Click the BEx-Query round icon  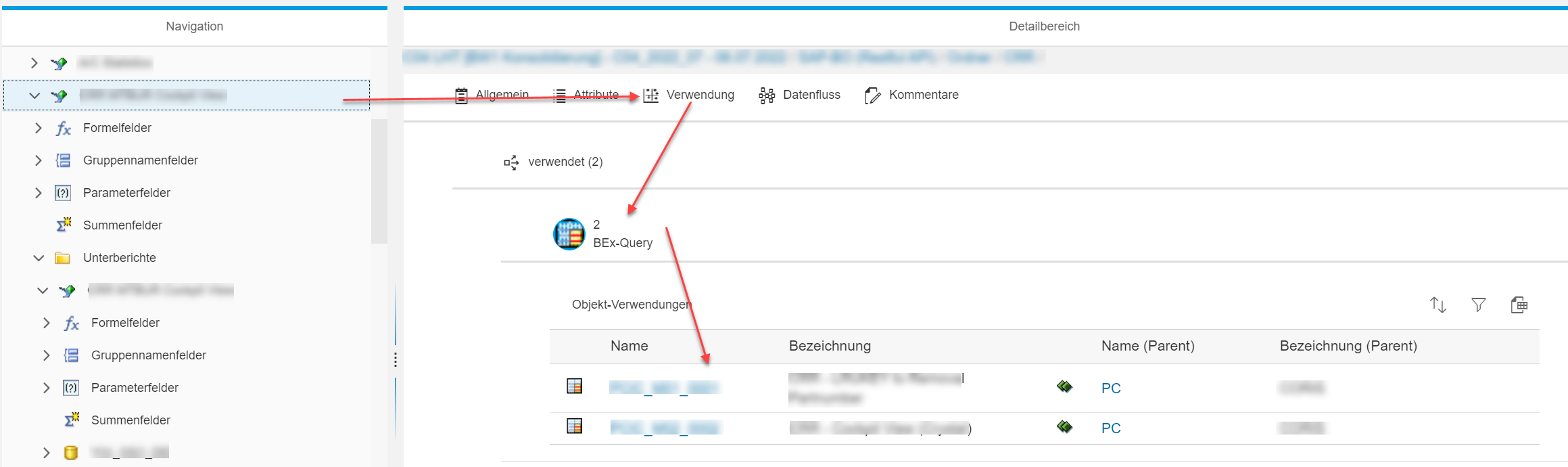569,234
